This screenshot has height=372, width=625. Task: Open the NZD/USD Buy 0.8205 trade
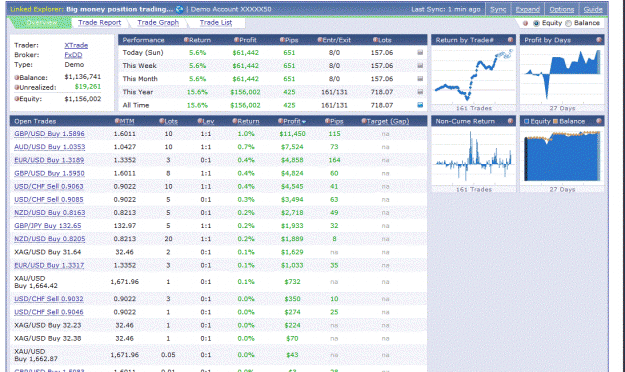click(x=49, y=239)
